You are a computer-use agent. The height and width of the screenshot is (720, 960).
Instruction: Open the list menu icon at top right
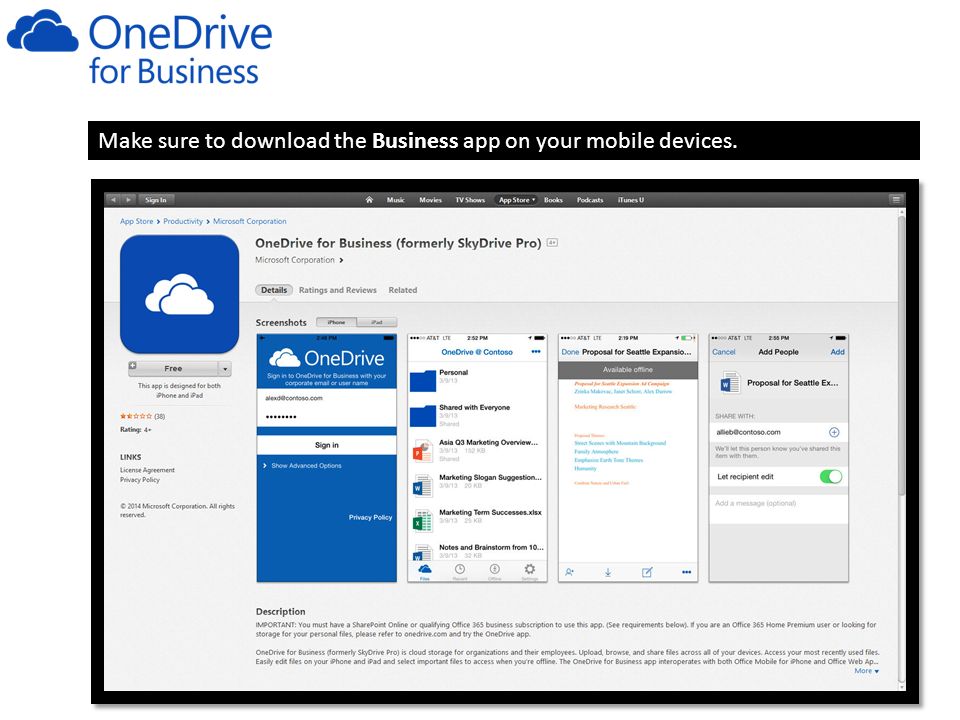pyautogui.click(x=896, y=200)
